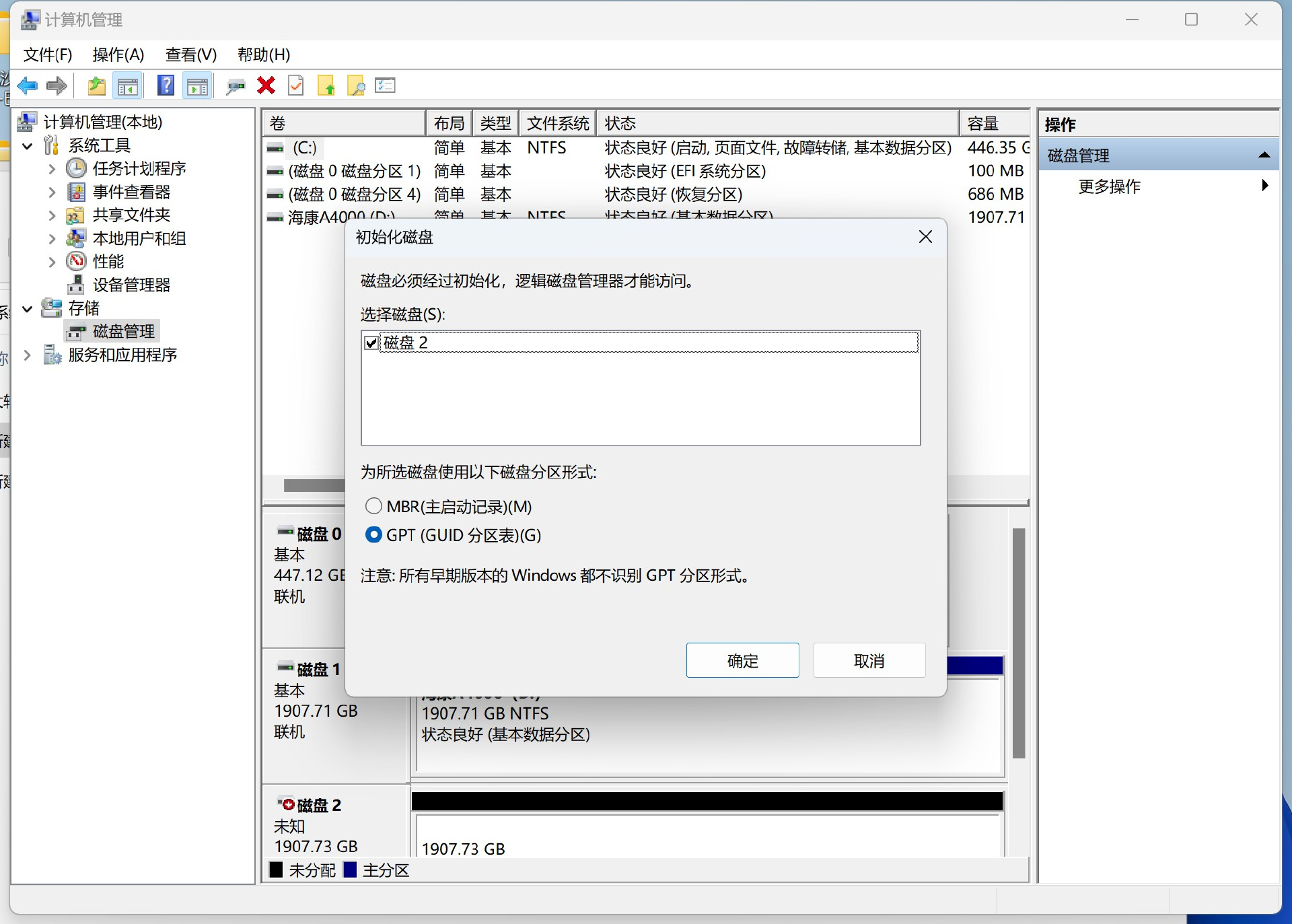The image size is (1292, 924).
Task: Open the 查看(V) menu
Action: coord(191,55)
